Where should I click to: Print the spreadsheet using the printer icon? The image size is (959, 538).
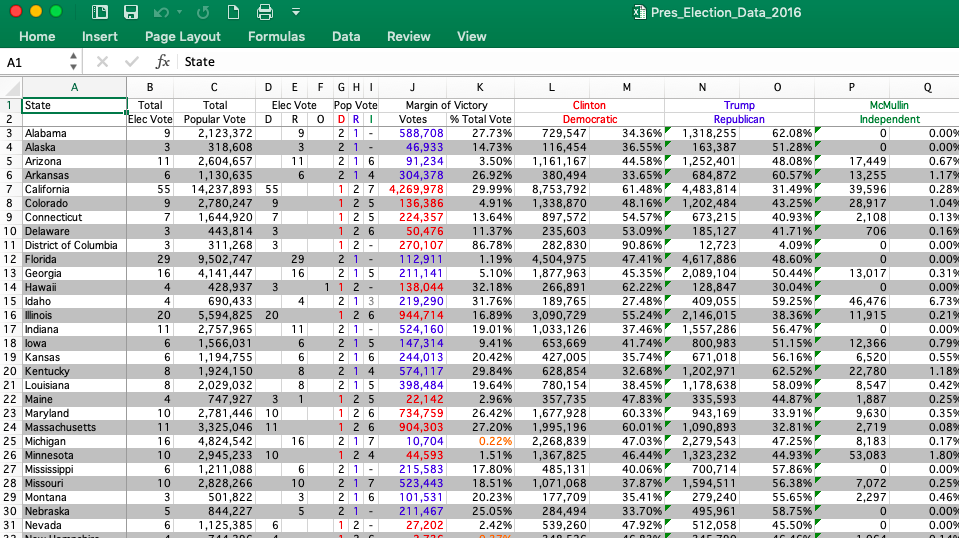point(264,12)
